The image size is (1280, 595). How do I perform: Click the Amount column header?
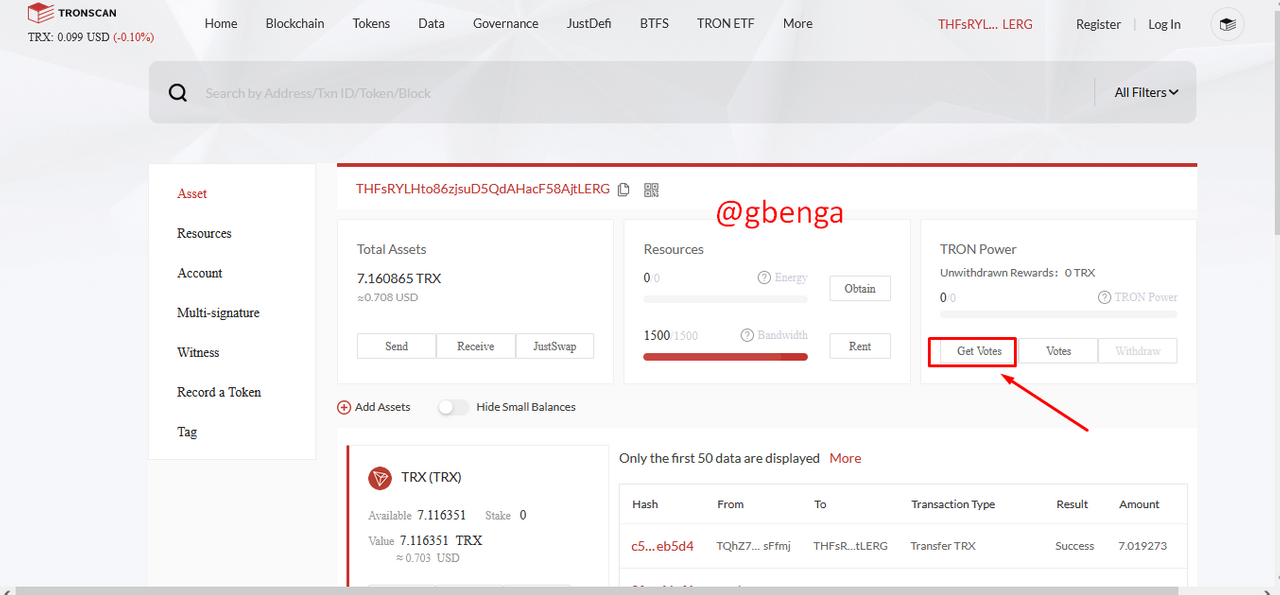point(1139,504)
